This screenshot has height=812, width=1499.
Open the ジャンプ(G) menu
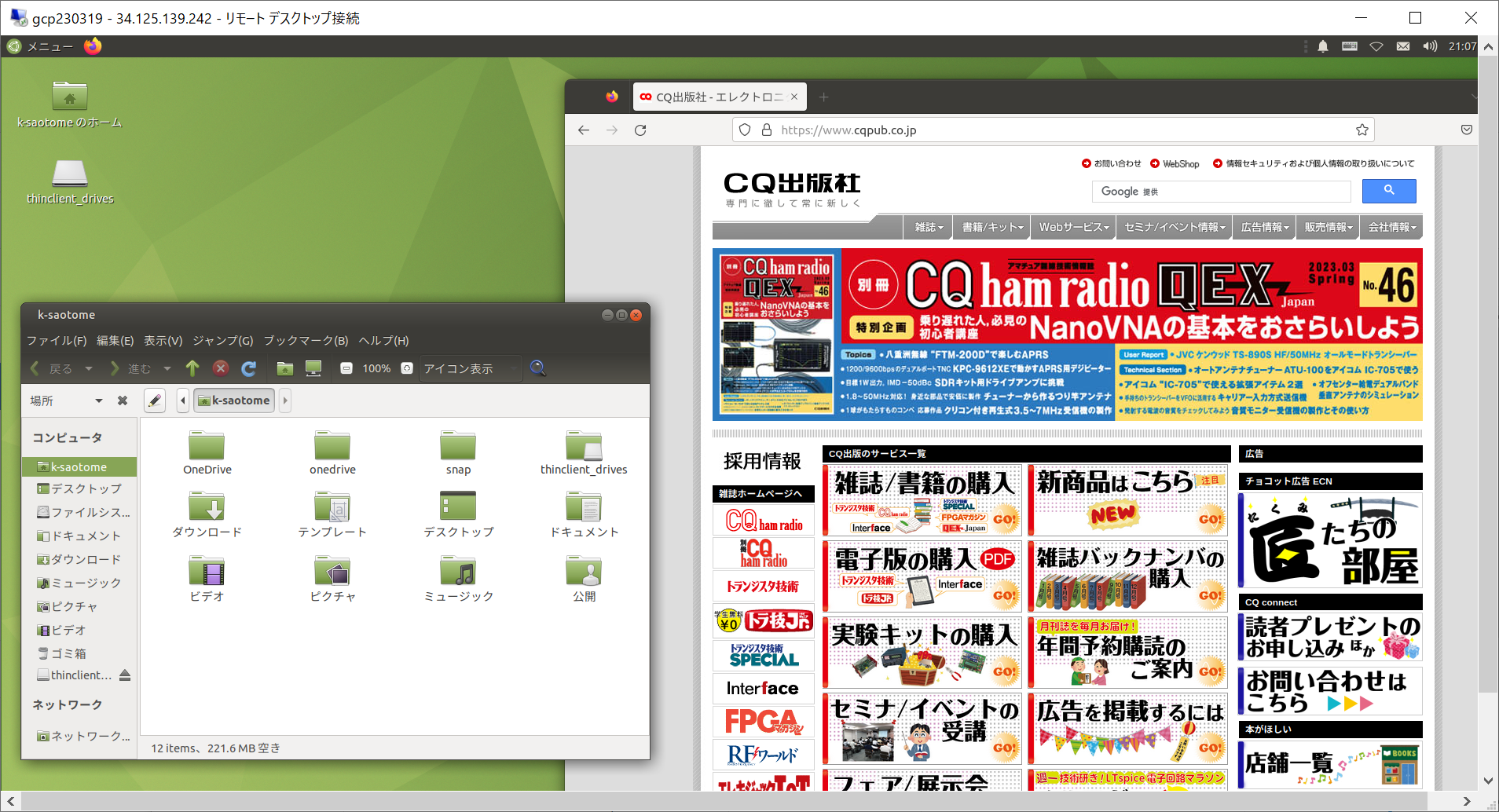[223, 340]
